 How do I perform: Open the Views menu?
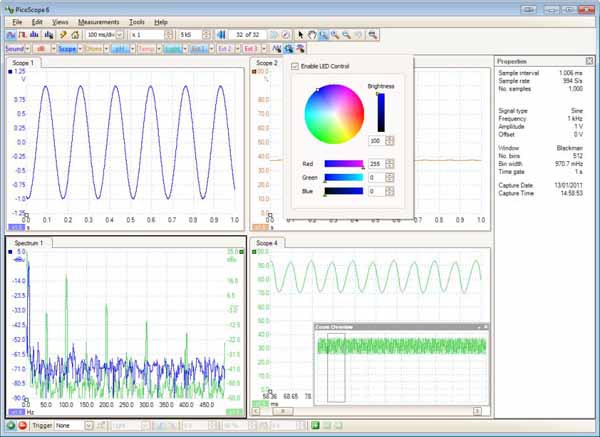point(60,22)
